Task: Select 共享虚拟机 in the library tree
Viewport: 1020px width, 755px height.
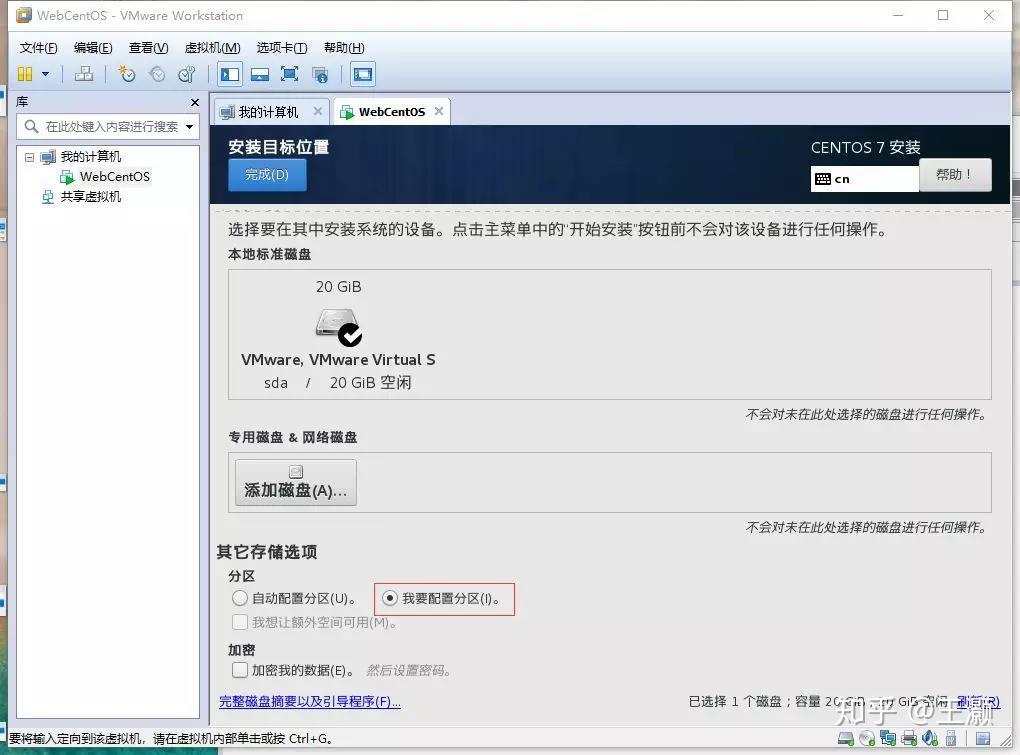Action: pos(90,196)
